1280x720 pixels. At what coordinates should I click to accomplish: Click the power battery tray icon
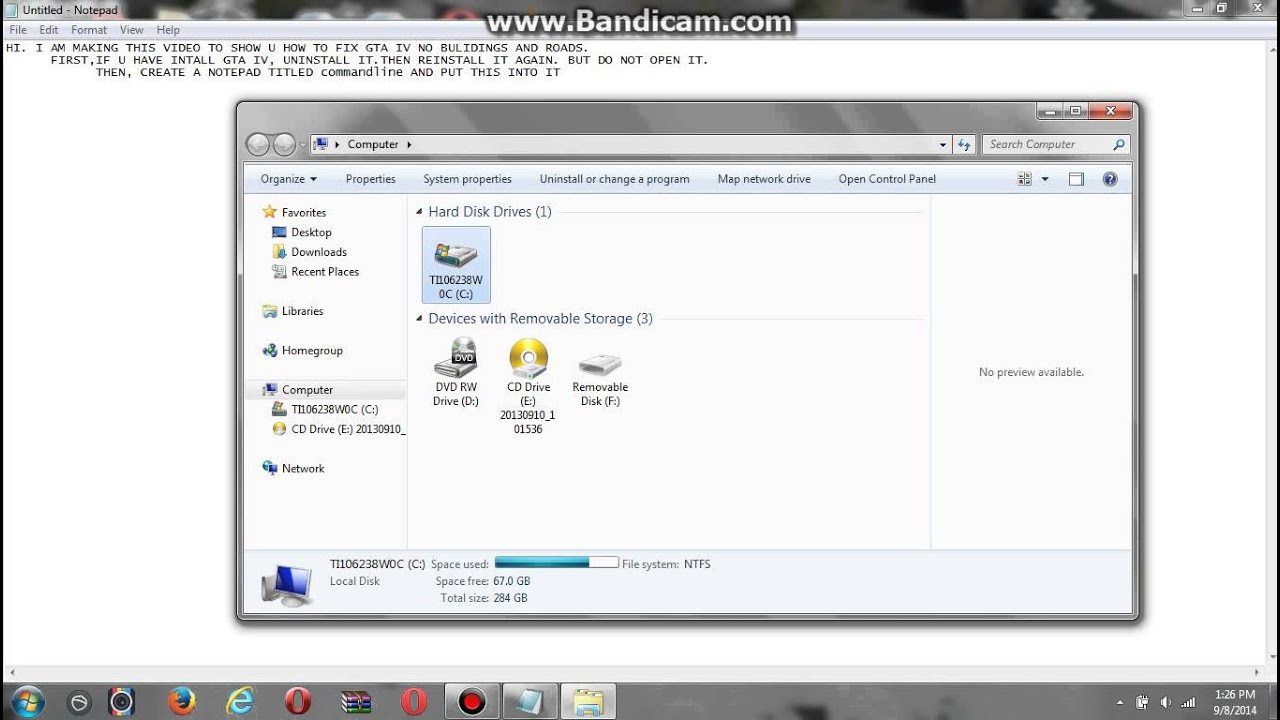point(1142,702)
